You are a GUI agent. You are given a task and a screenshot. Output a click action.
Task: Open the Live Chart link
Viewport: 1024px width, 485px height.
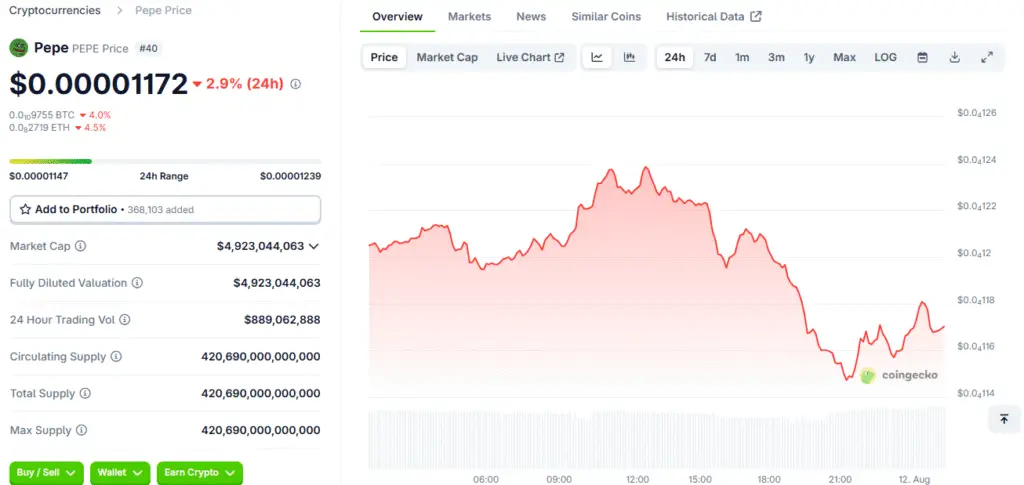pos(530,57)
